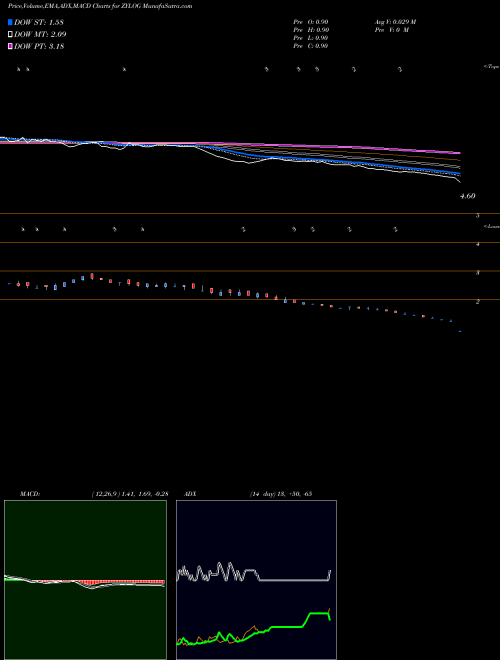This screenshot has width=500, height=660.
Task: Open the dark blue ADX indicator chart
Action: 256,580
